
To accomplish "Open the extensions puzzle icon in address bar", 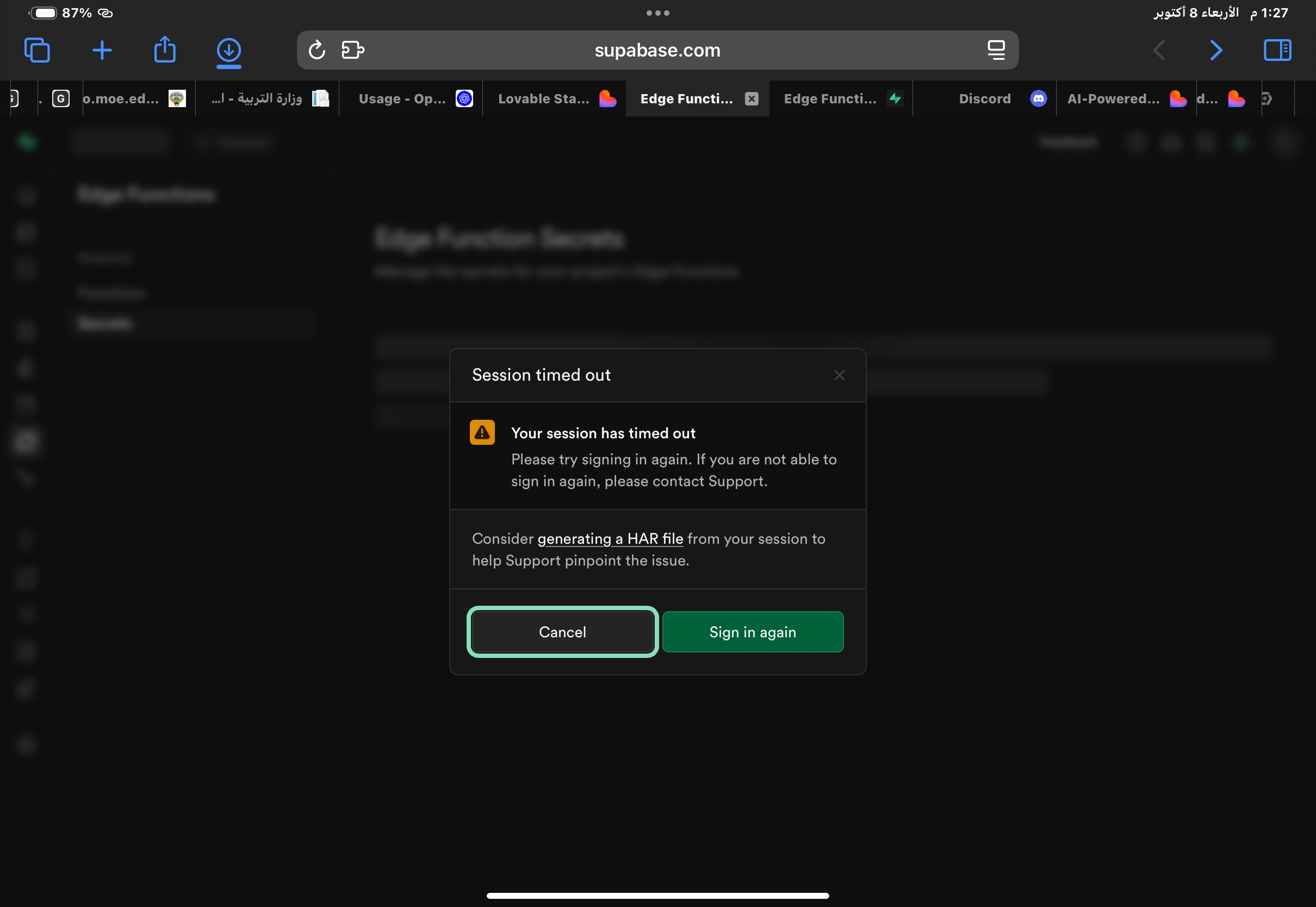I will [x=352, y=50].
